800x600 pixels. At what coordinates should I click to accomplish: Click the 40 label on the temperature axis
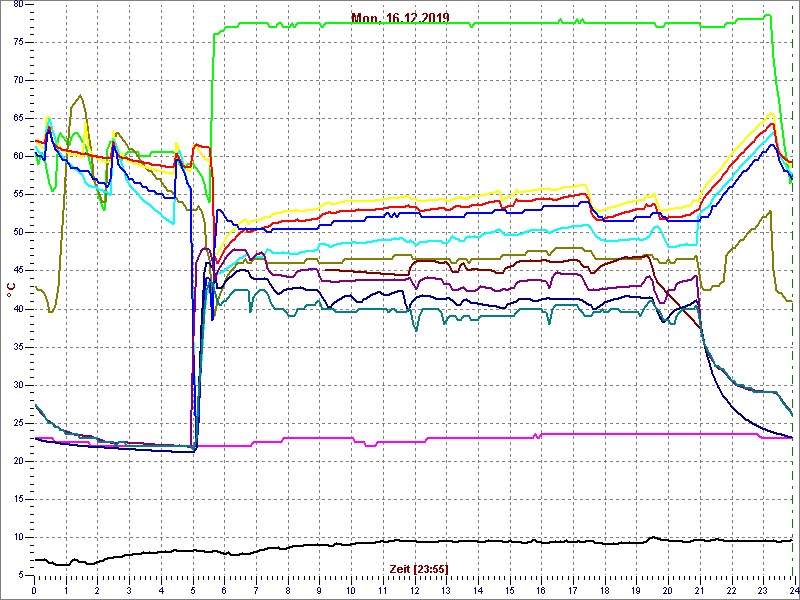point(17,309)
